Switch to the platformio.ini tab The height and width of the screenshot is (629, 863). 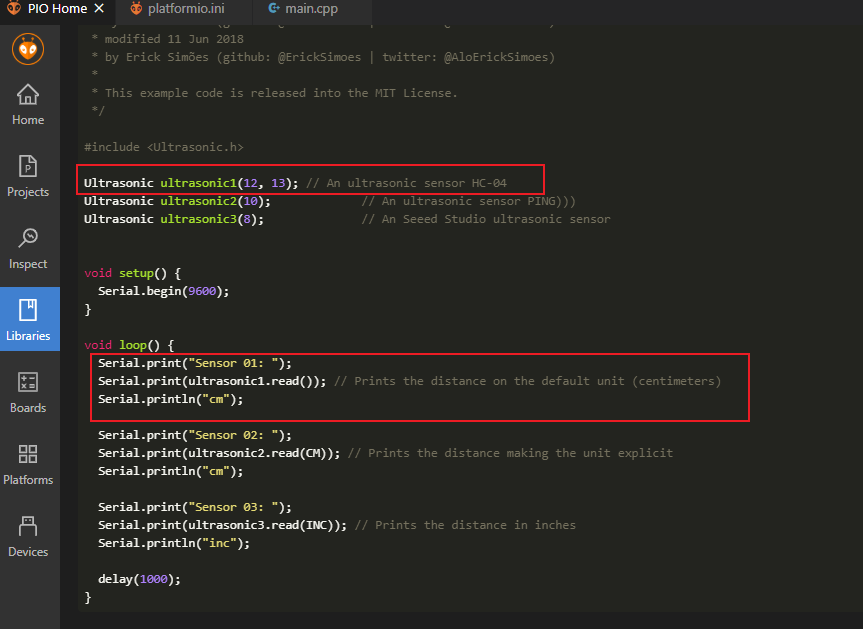186,9
